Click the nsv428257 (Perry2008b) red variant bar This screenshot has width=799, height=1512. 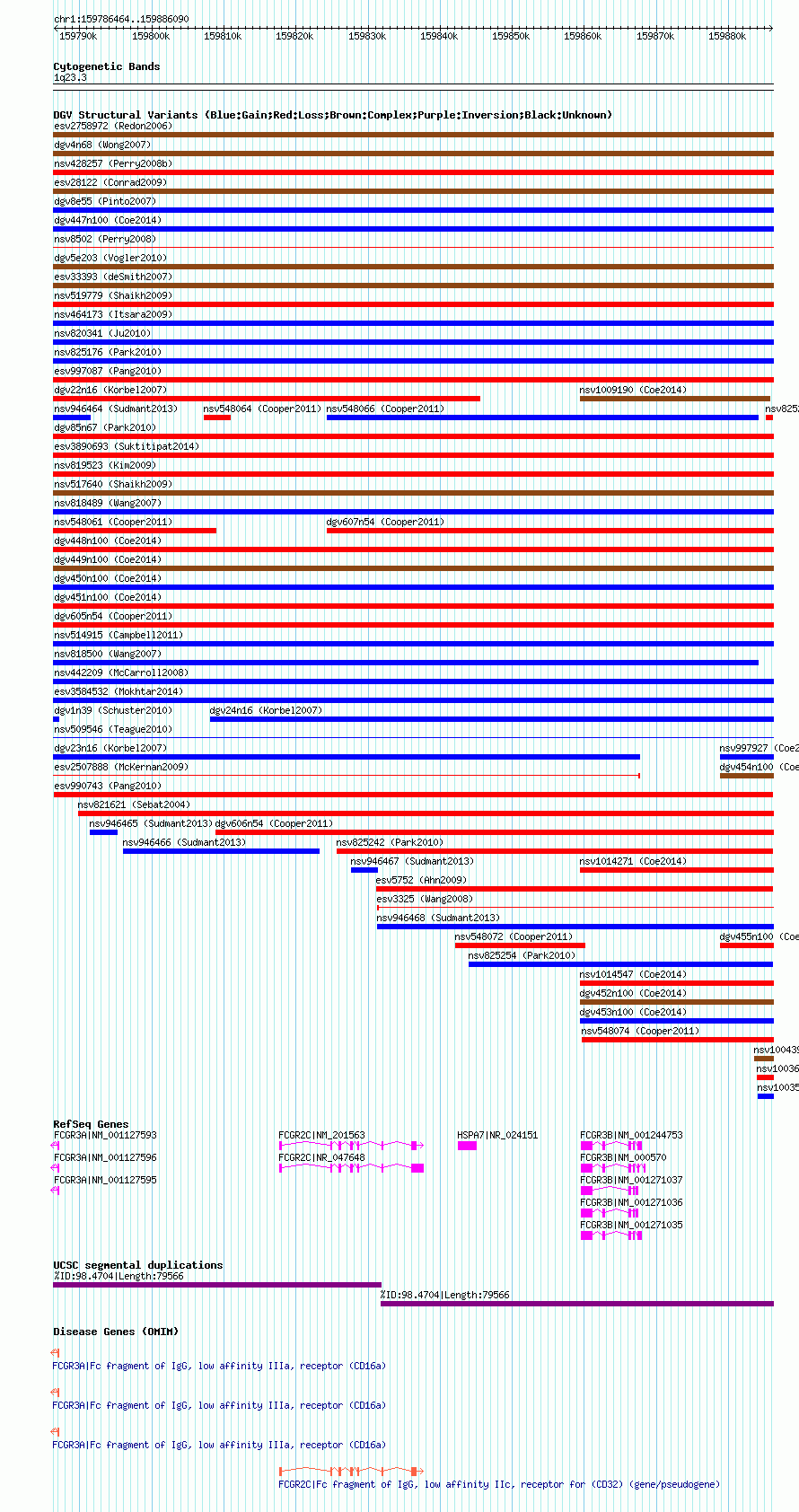pyautogui.click(x=413, y=172)
